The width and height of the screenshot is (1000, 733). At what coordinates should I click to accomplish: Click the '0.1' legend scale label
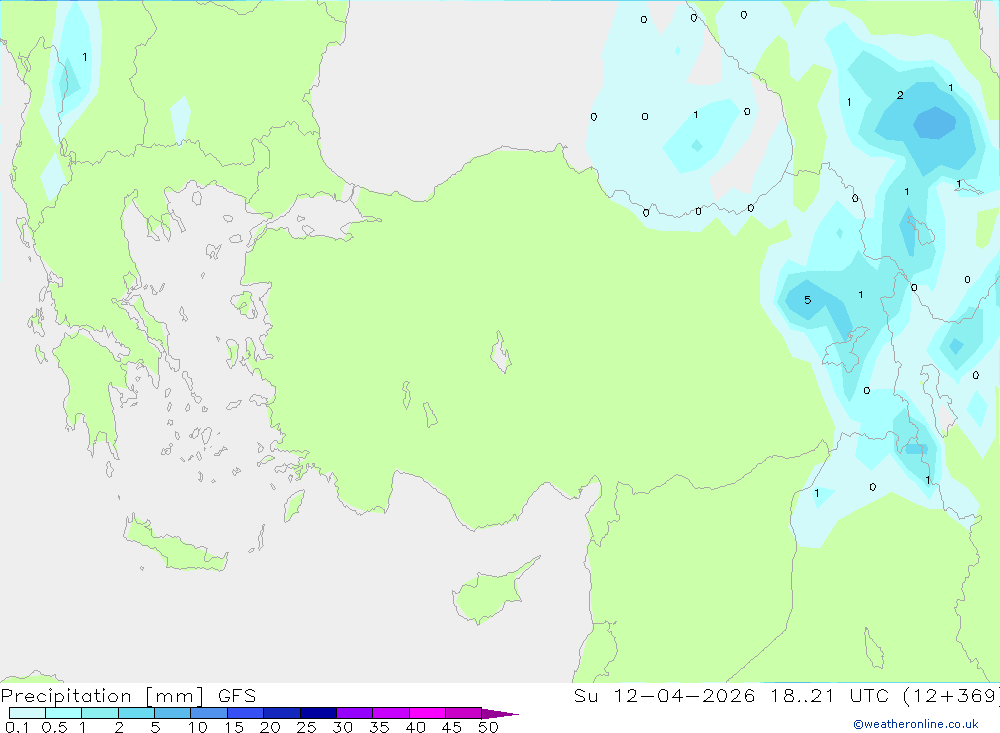coord(18,727)
